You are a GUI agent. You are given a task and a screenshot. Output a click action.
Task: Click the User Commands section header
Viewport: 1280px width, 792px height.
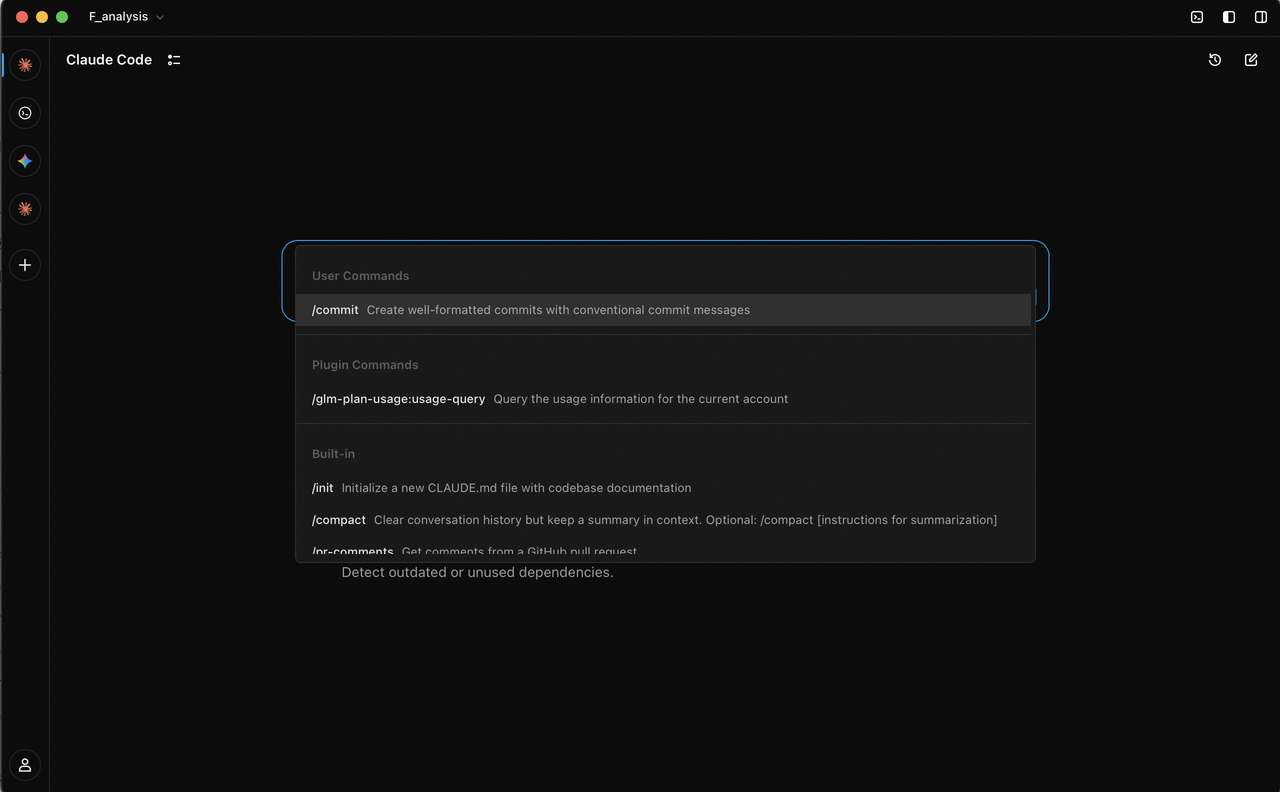(x=360, y=276)
